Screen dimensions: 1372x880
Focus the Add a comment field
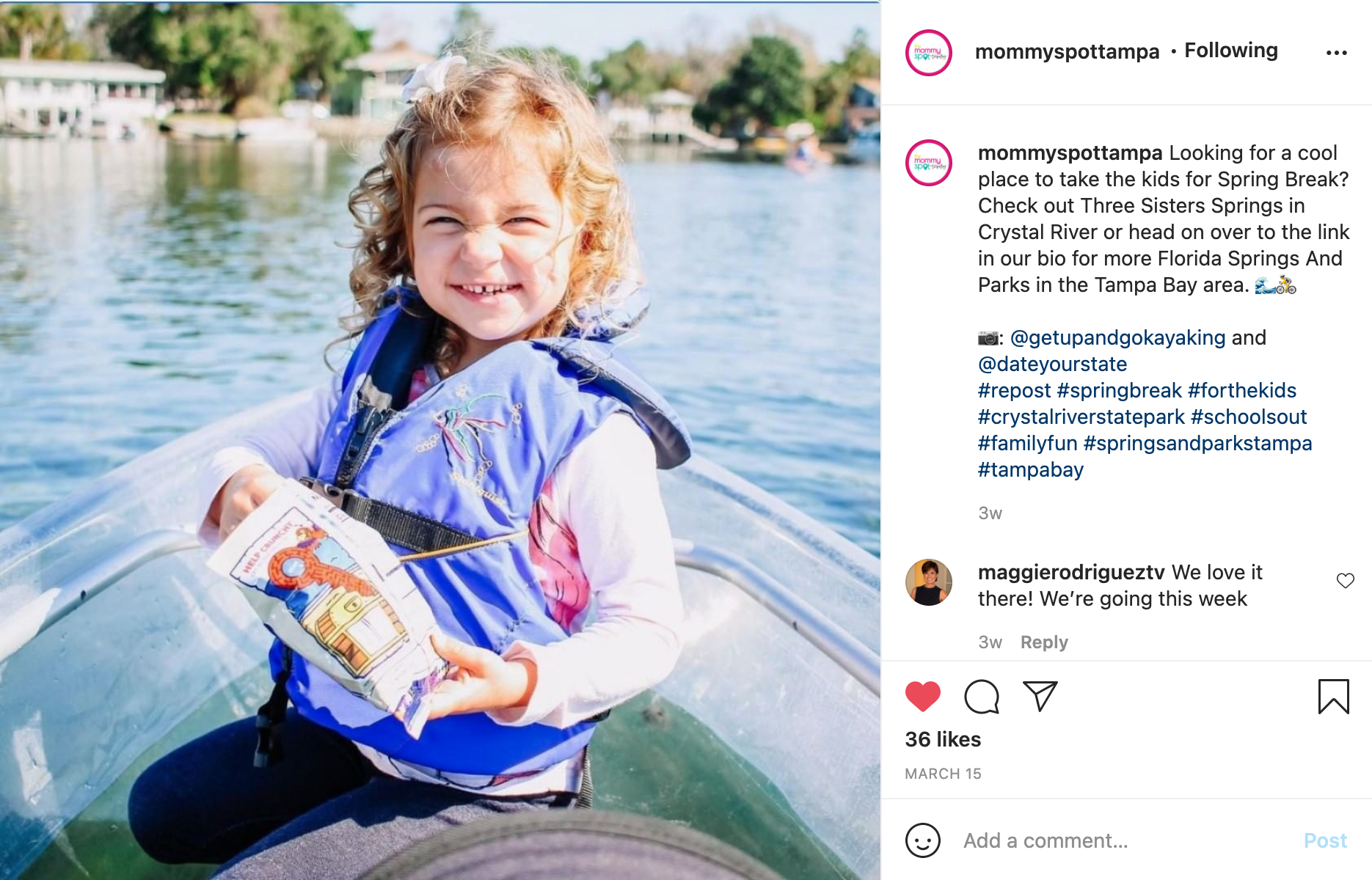click(x=1126, y=840)
